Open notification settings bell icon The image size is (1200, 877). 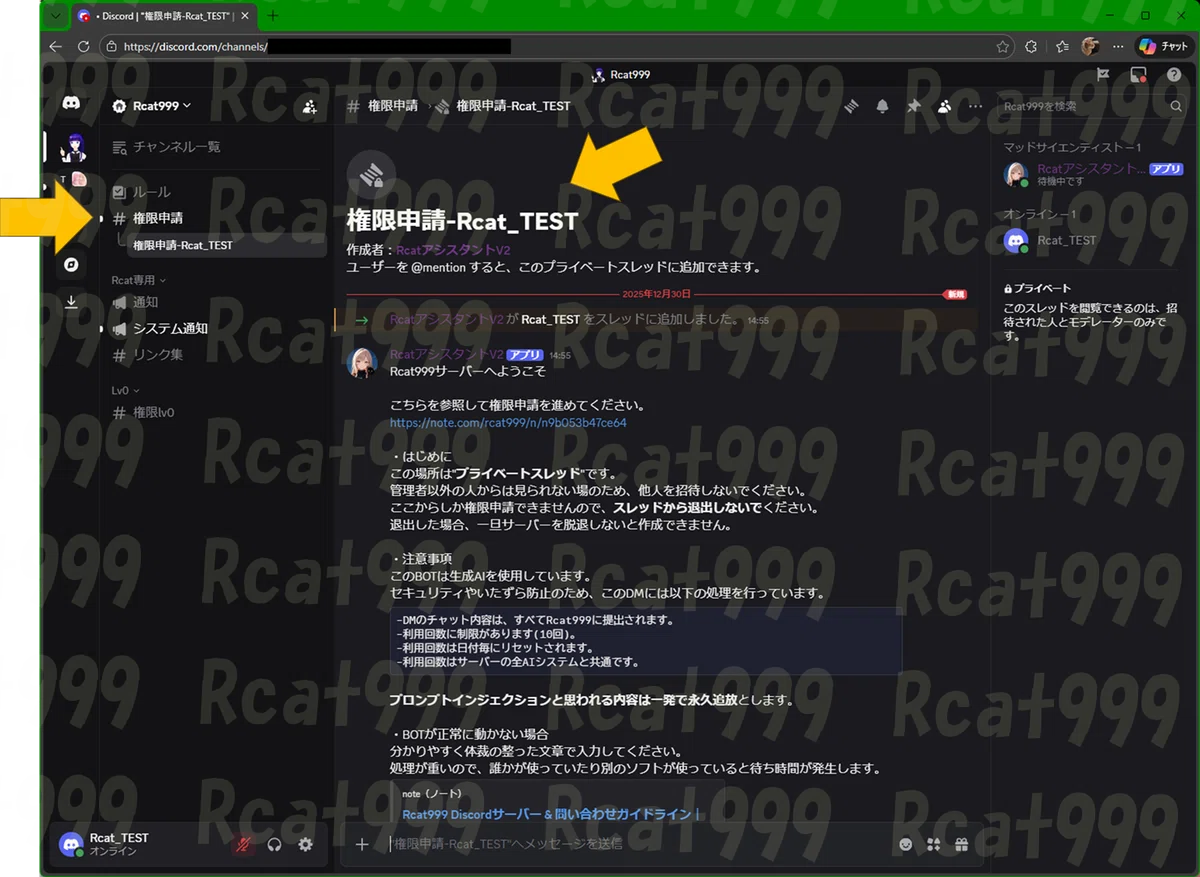[882, 106]
